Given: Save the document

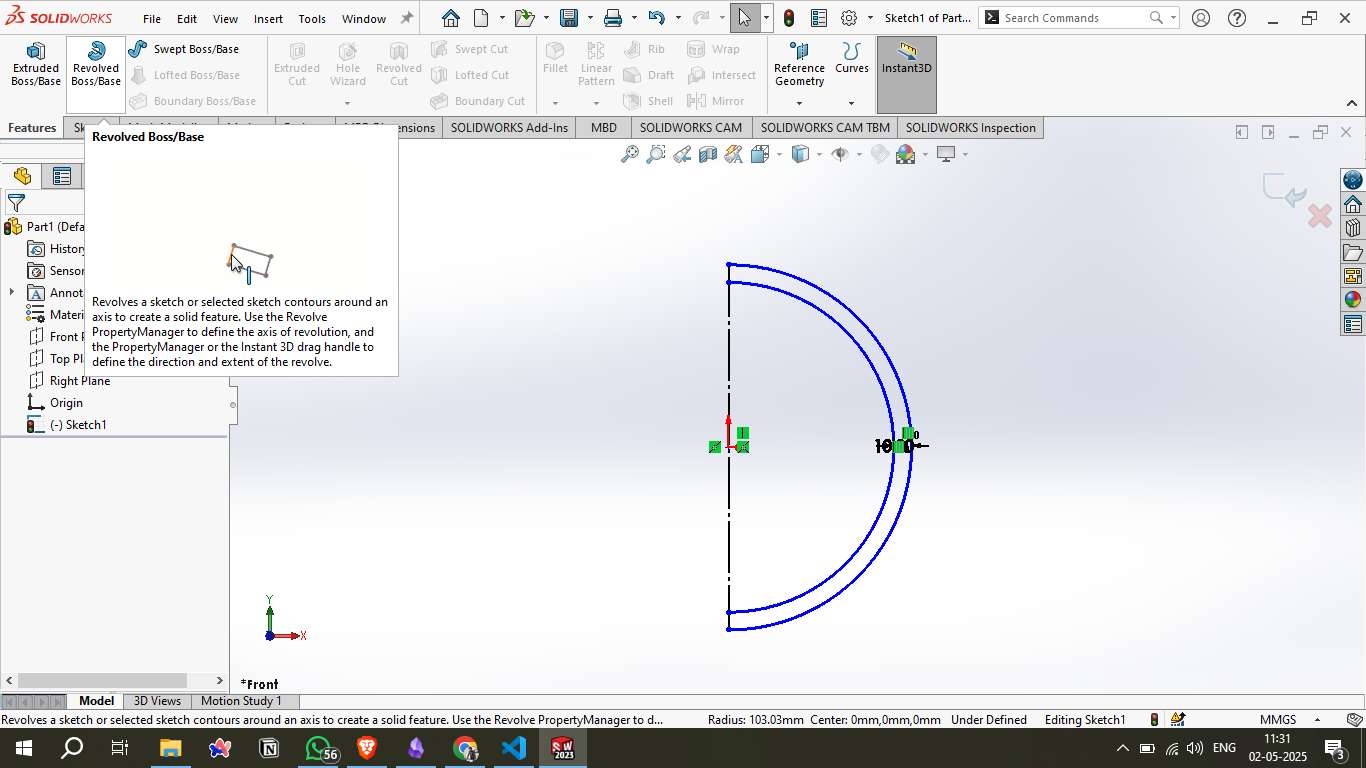Looking at the screenshot, I should [x=569, y=18].
